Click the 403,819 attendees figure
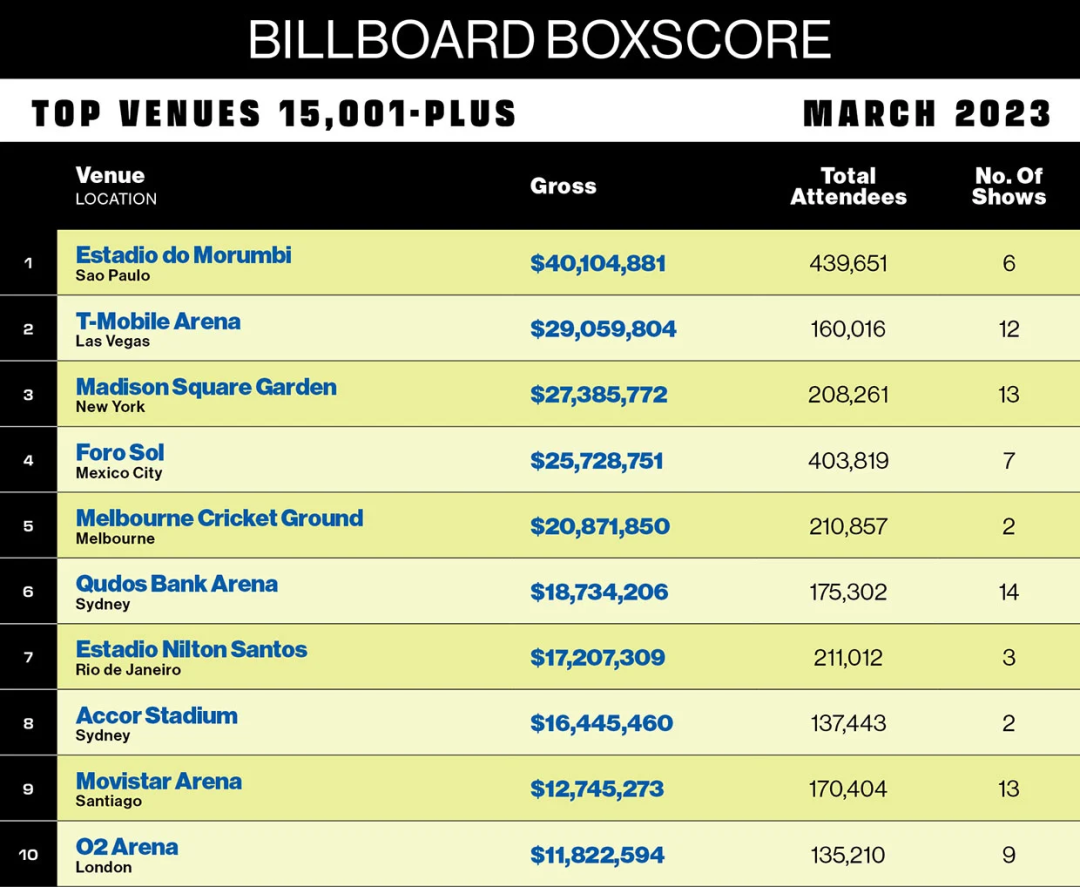The width and height of the screenshot is (1080, 887). tap(848, 461)
